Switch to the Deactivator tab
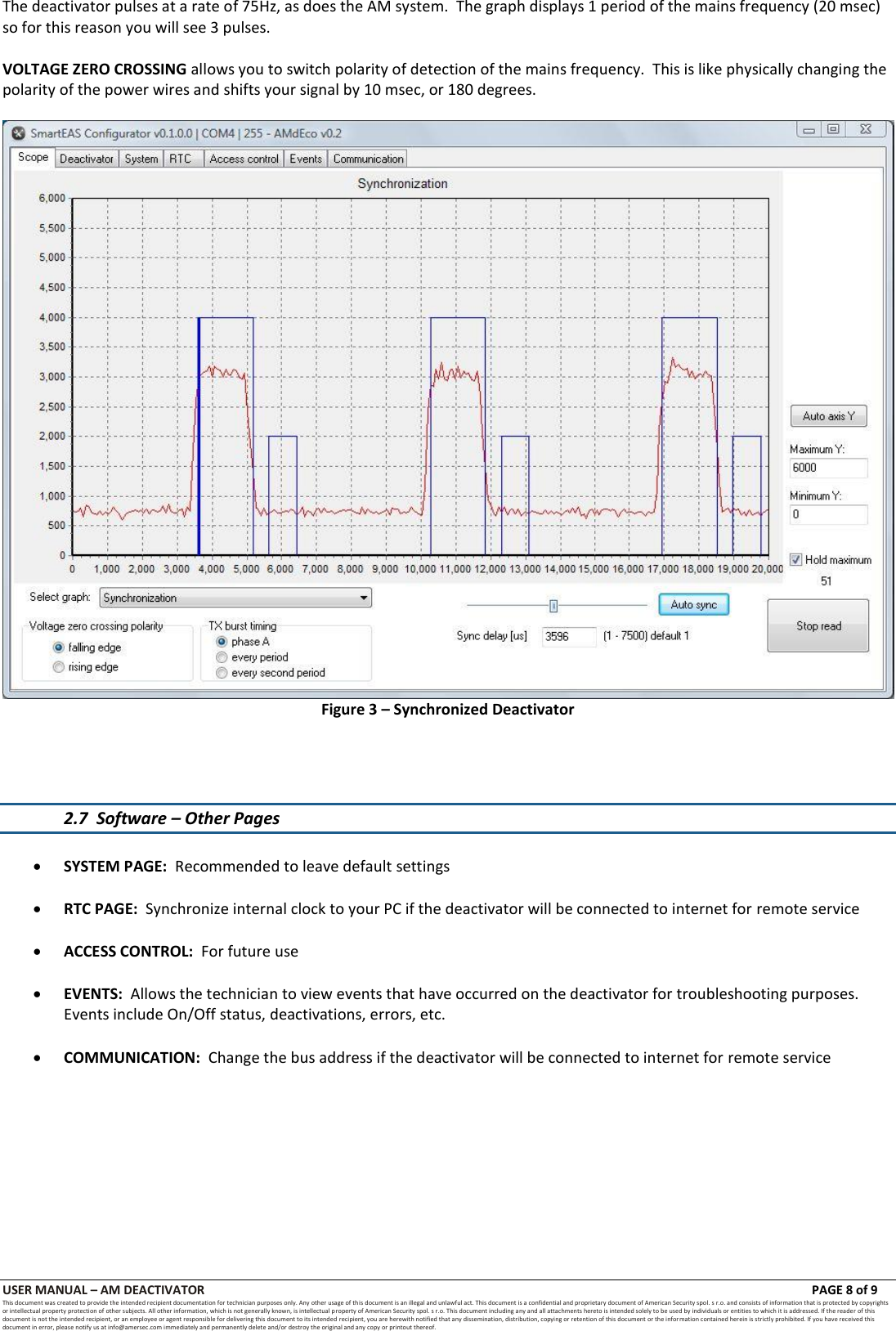This screenshot has width=896, height=1331. pos(87,159)
